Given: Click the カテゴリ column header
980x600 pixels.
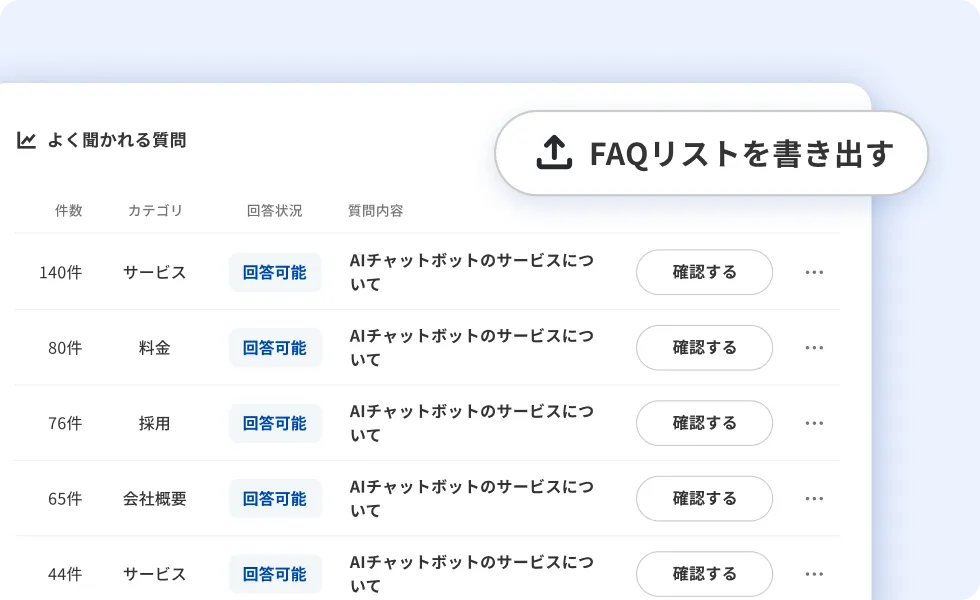Looking at the screenshot, I should [x=155, y=211].
